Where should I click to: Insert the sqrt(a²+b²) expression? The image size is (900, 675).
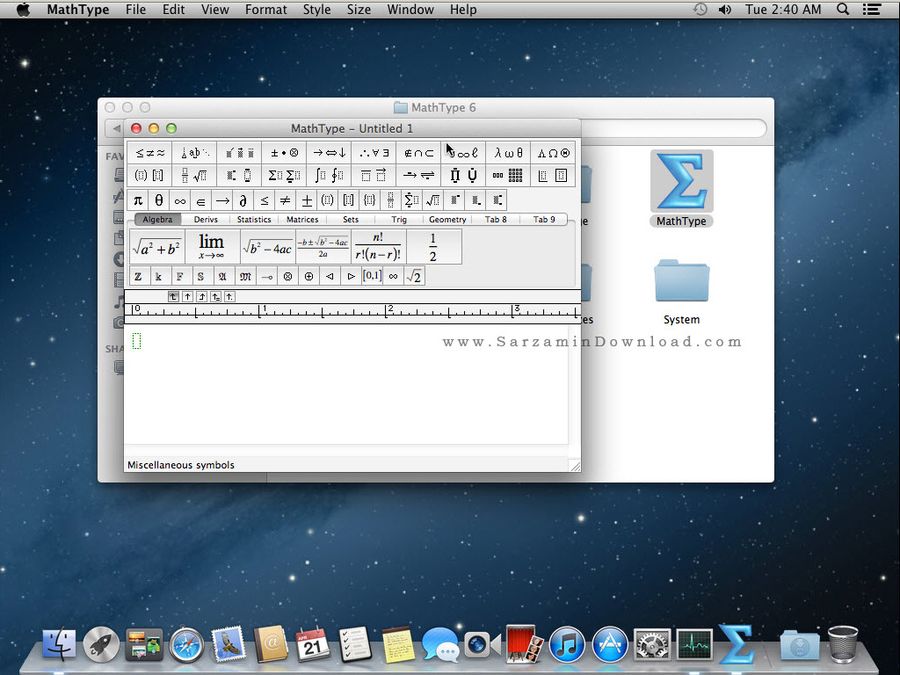(x=157, y=247)
